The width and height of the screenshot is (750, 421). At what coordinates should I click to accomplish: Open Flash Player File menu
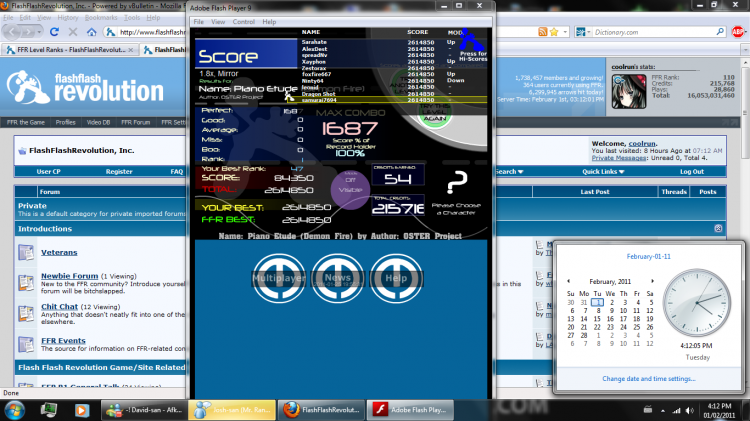pyautogui.click(x=199, y=22)
